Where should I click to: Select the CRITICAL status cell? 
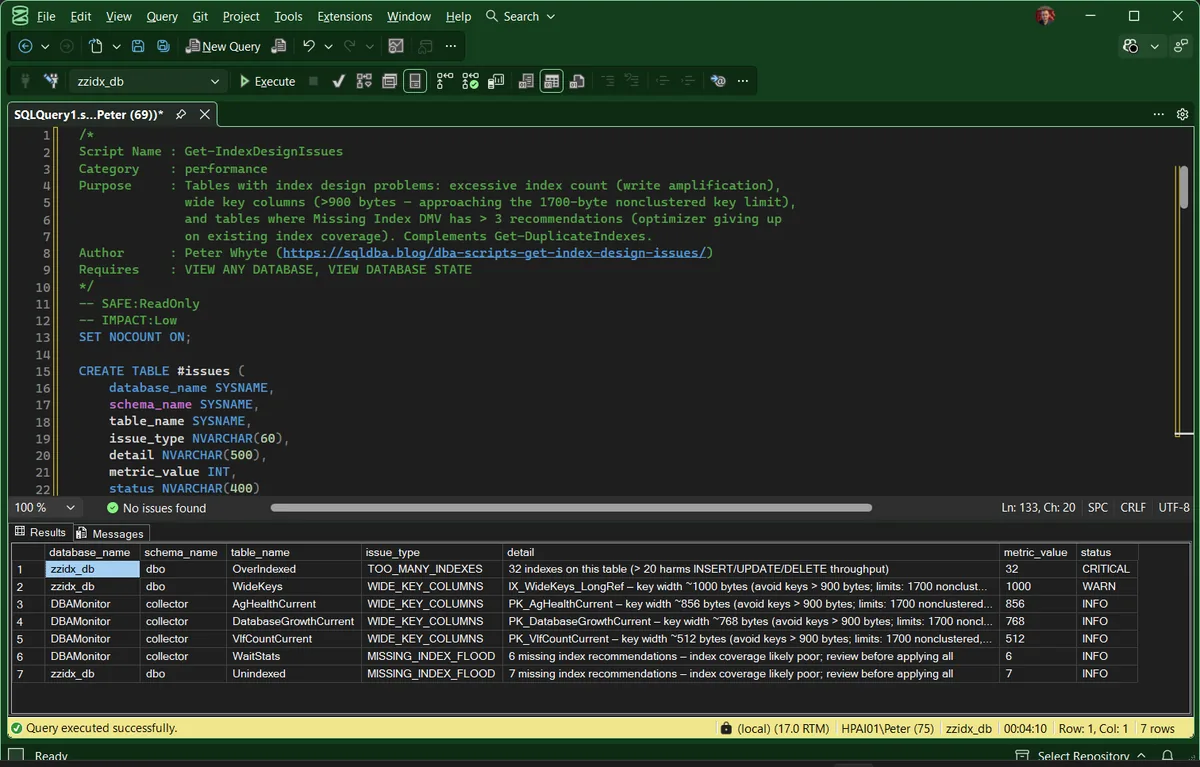(x=1106, y=569)
